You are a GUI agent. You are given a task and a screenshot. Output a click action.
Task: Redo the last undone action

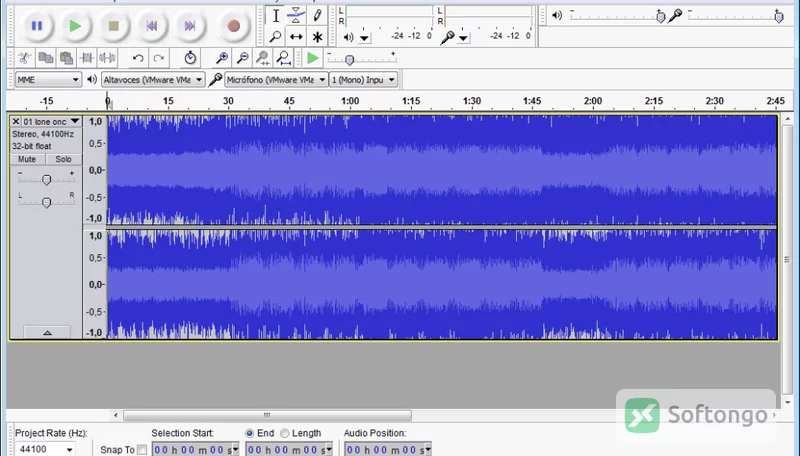pyautogui.click(x=159, y=58)
